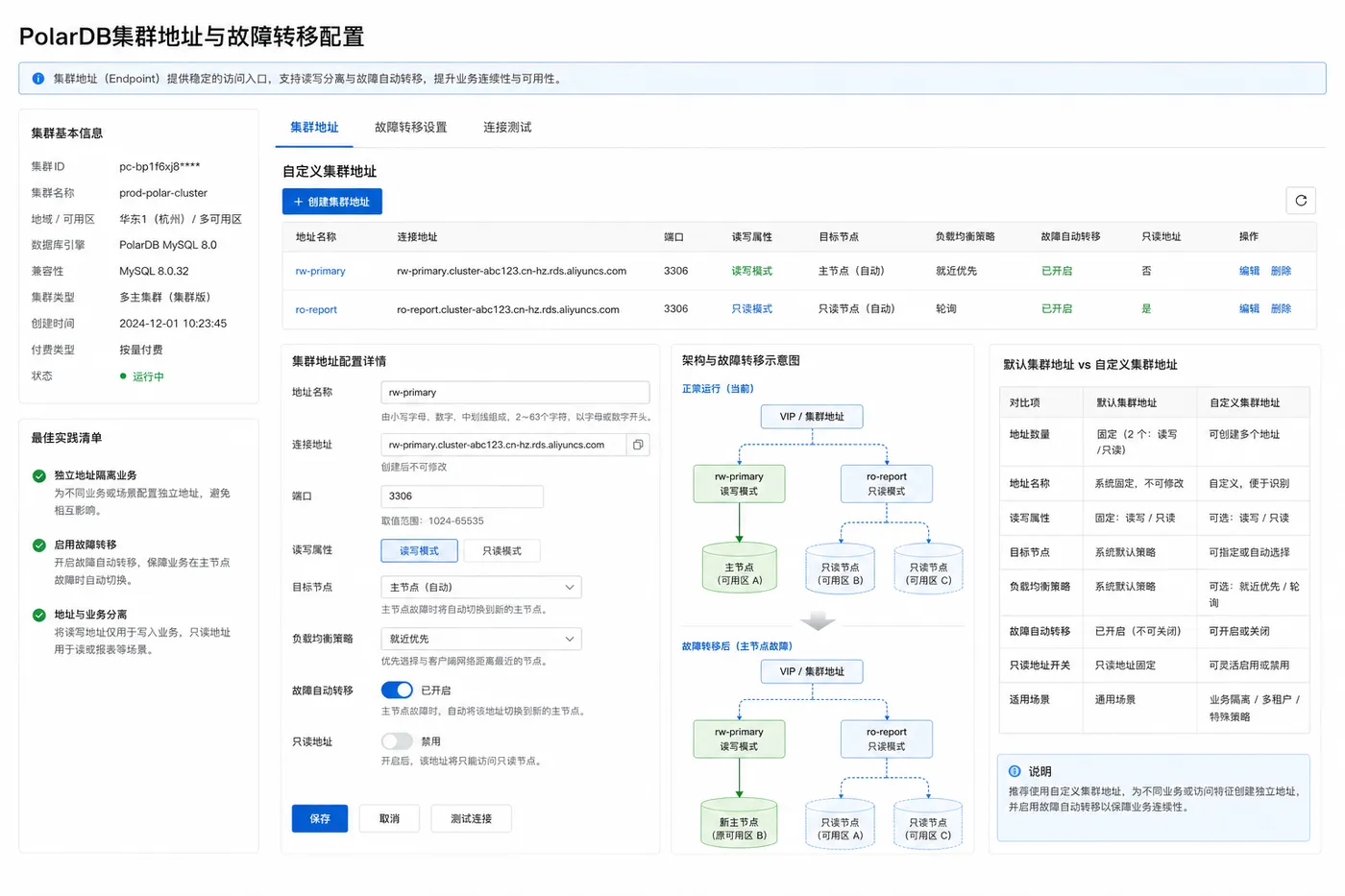Click 已开启 status in ro-report row

pos(1057,308)
